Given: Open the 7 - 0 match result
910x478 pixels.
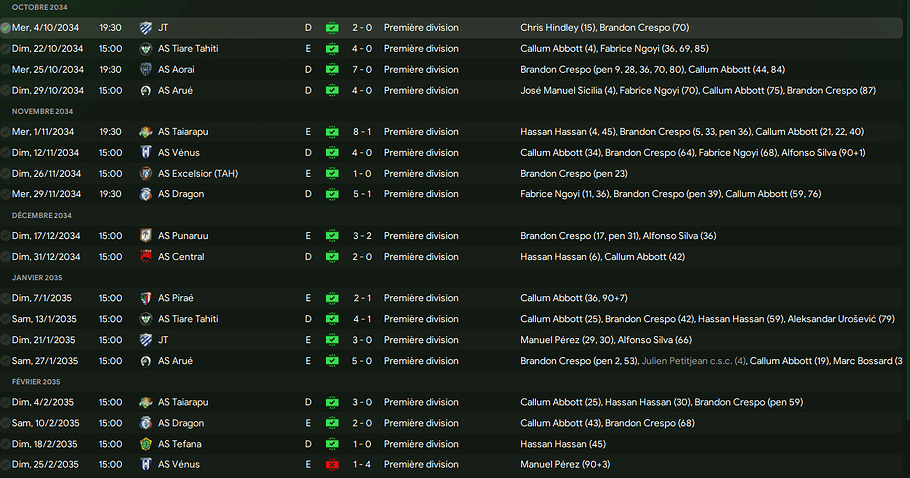Looking at the screenshot, I should pyautogui.click(x=361, y=69).
